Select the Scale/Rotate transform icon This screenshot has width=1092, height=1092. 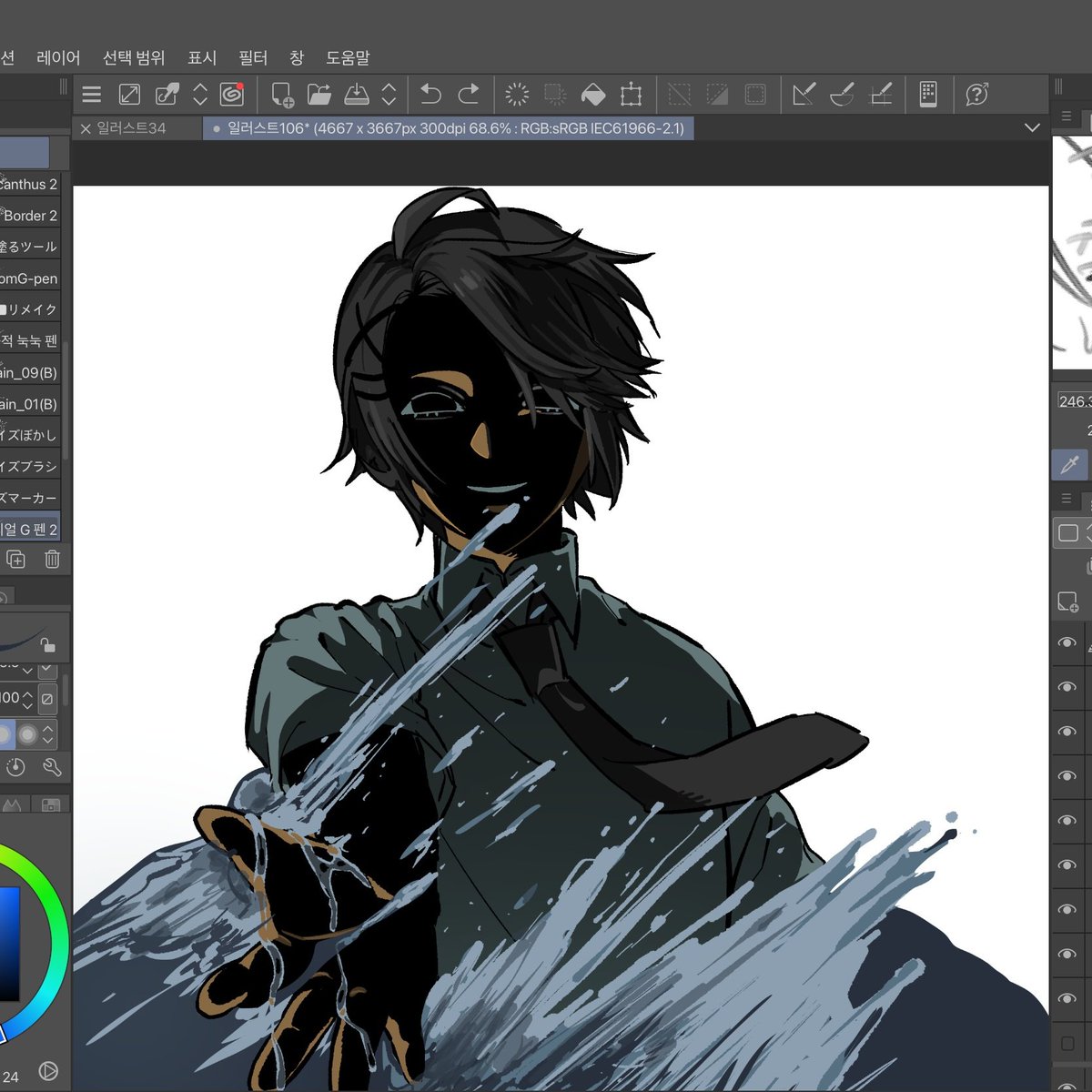631,95
